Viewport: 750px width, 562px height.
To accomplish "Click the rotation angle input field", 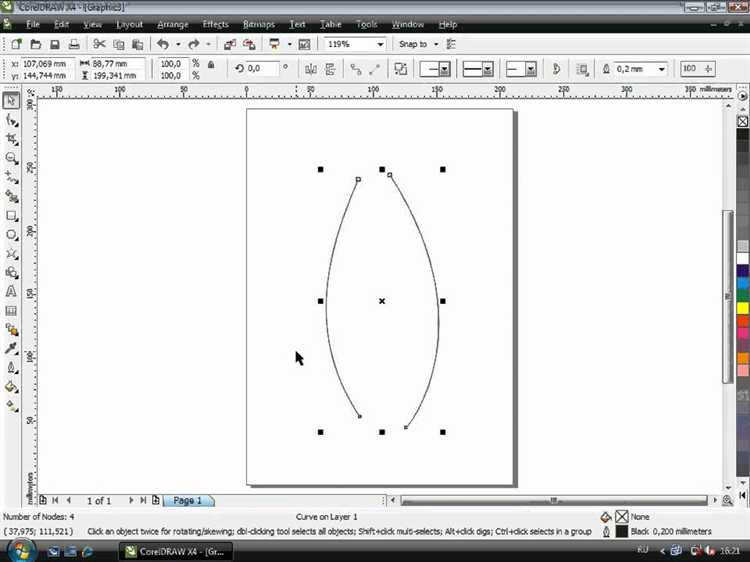I will point(262,69).
